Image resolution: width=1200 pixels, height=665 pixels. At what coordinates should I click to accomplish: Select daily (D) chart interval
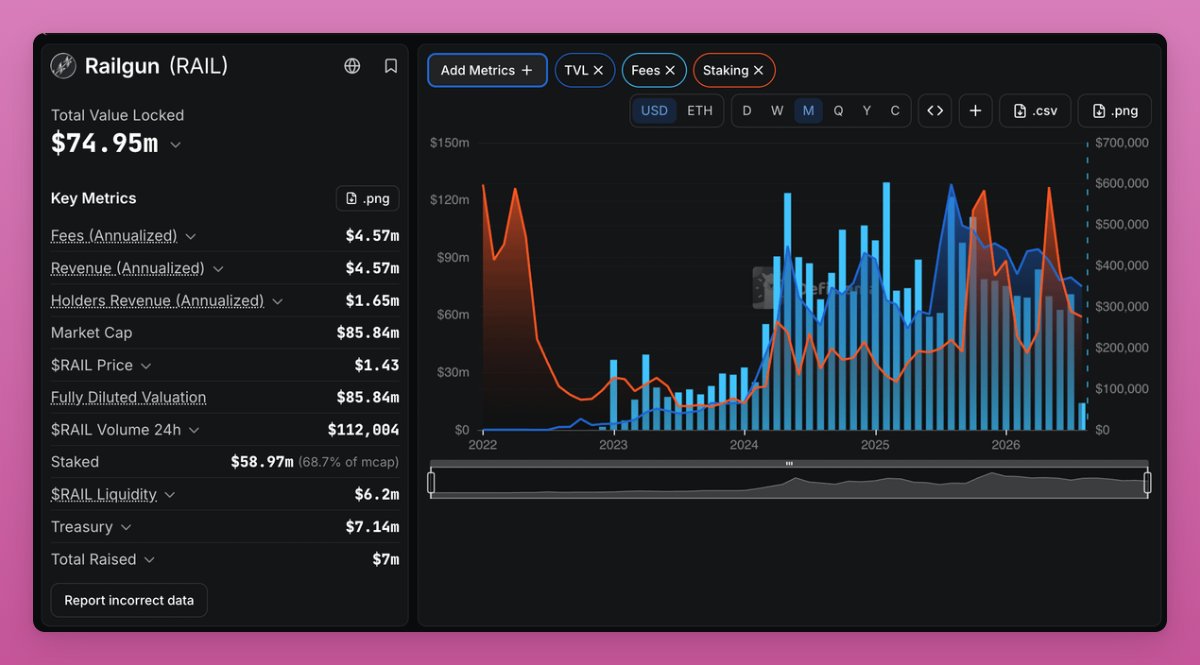[x=747, y=111]
